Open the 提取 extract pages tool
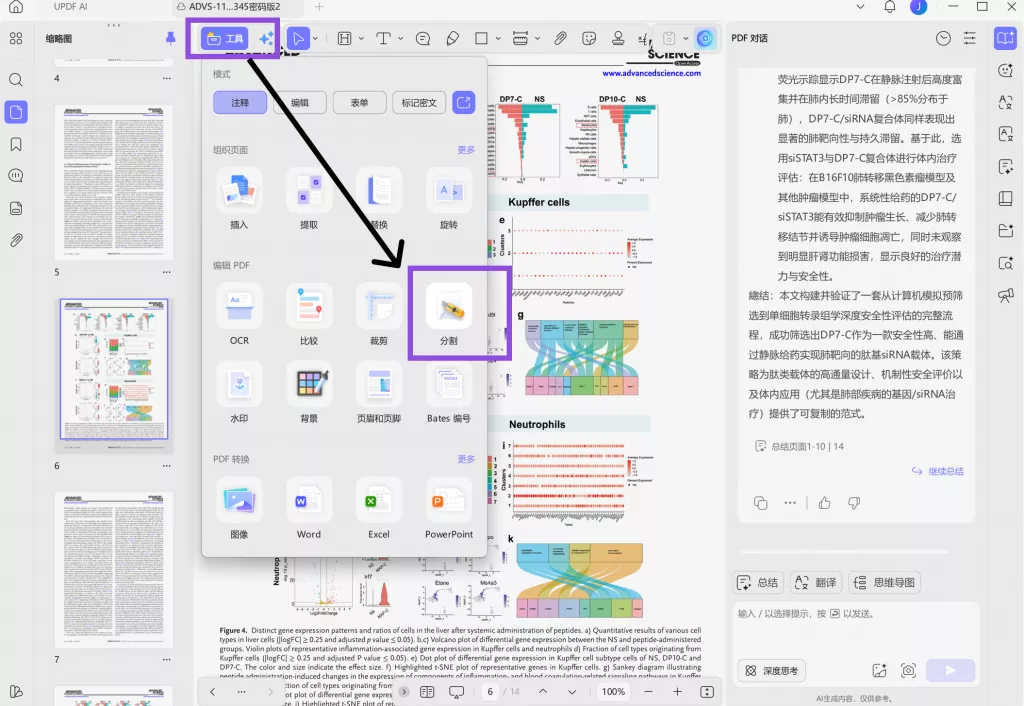This screenshot has width=1024, height=706. tap(309, 199)
